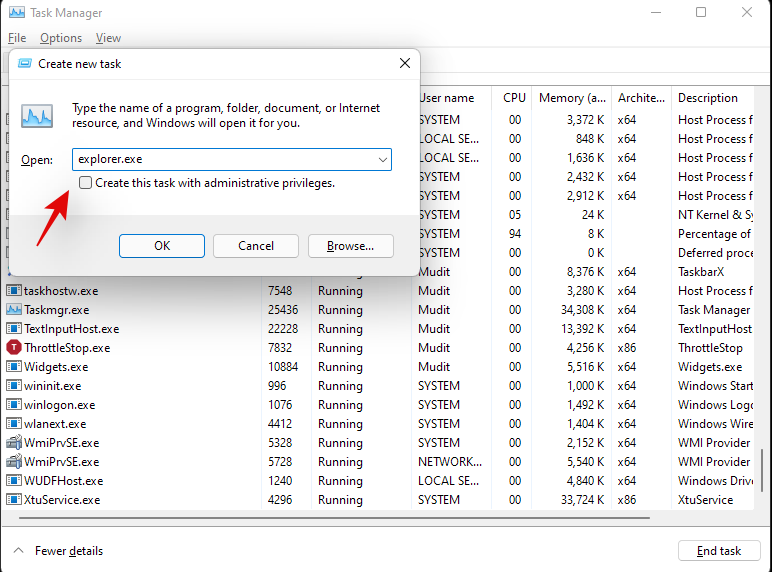
Task: Open the File menu
Action: pyautogui.click(x=17, y=38)
